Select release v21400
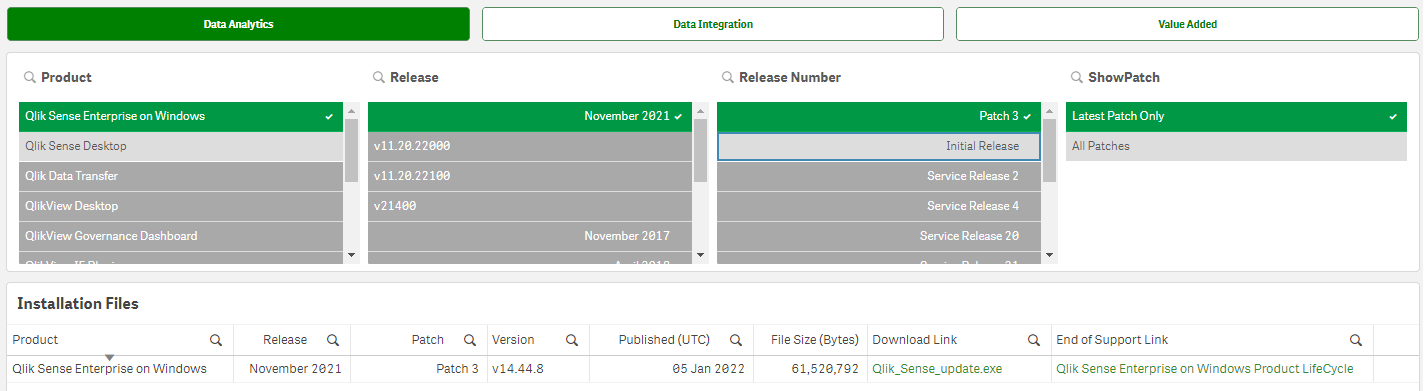1425x391 pixels. (x=530, y=206)
